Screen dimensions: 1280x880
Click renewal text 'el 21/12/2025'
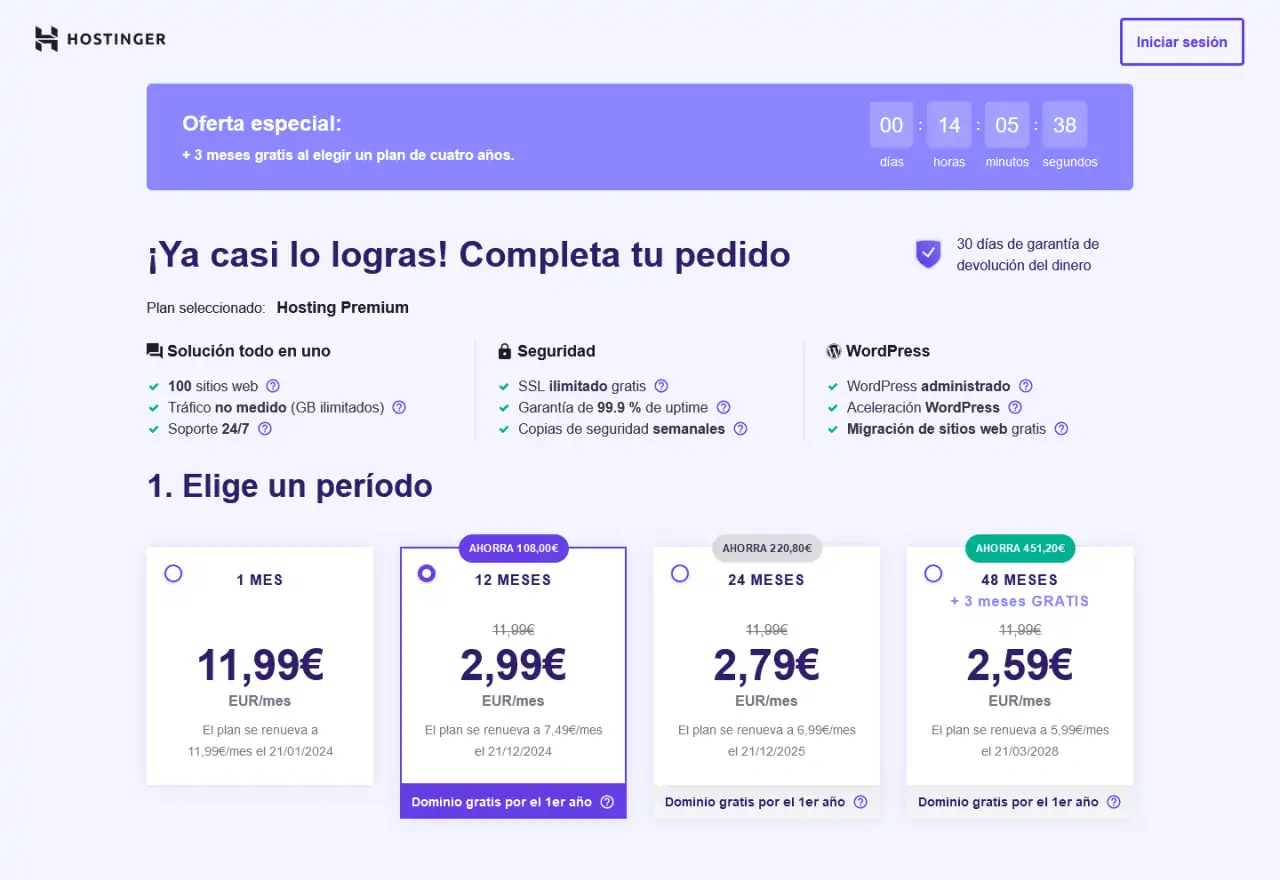767,751
